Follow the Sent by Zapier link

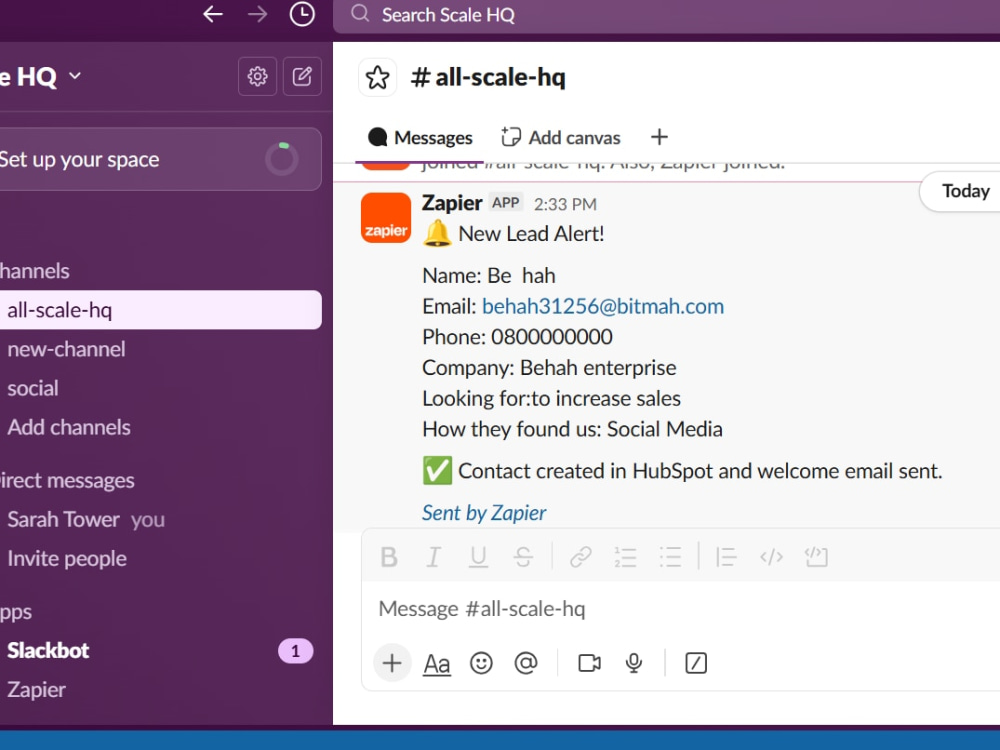484,513
